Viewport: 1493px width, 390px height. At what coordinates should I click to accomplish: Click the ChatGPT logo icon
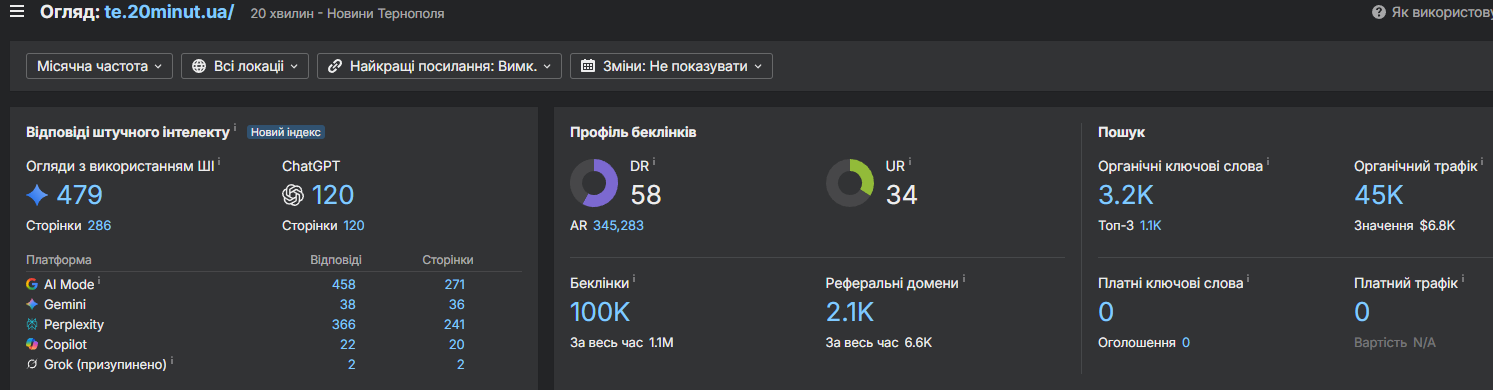293,194
